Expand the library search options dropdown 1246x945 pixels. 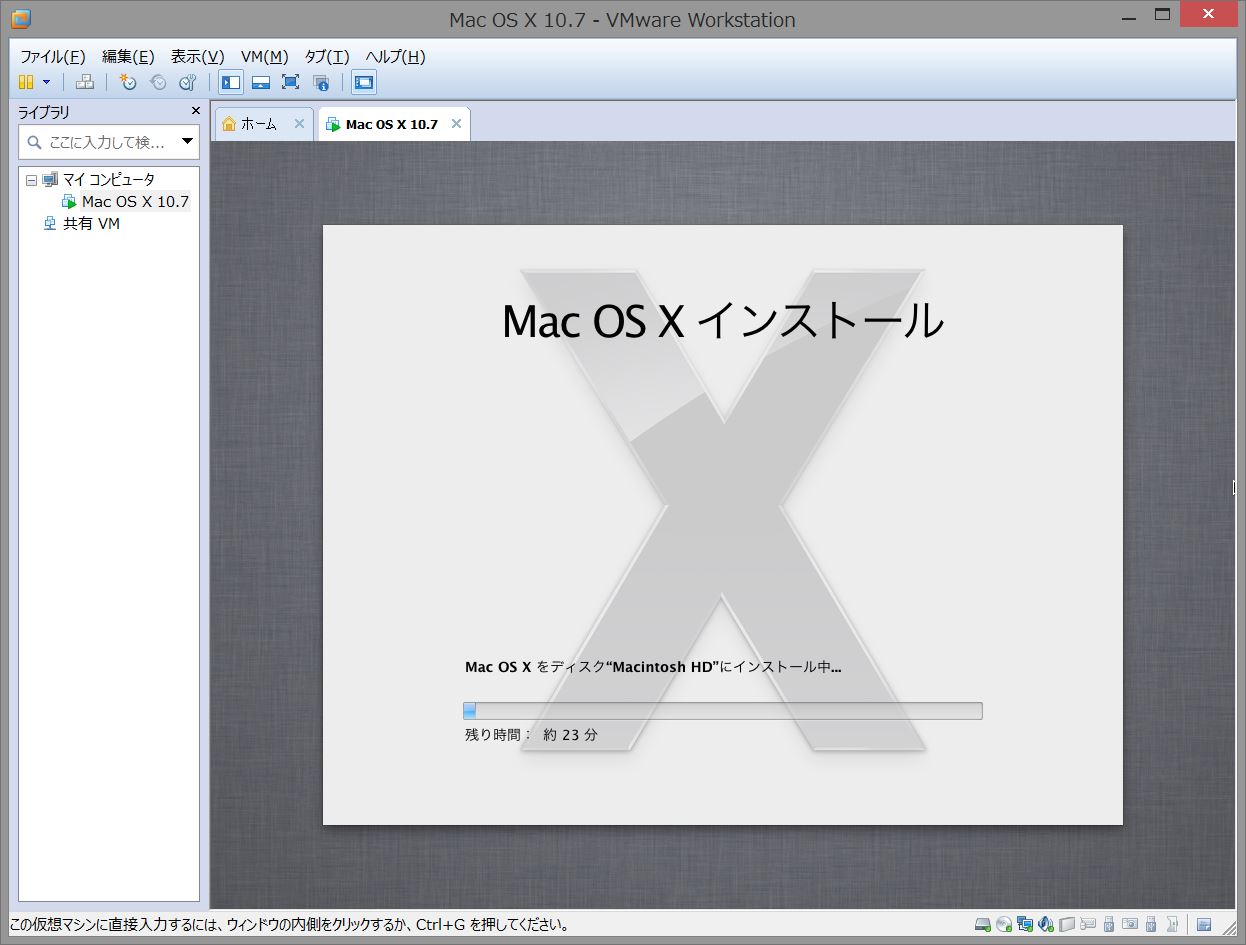point(187,142)
